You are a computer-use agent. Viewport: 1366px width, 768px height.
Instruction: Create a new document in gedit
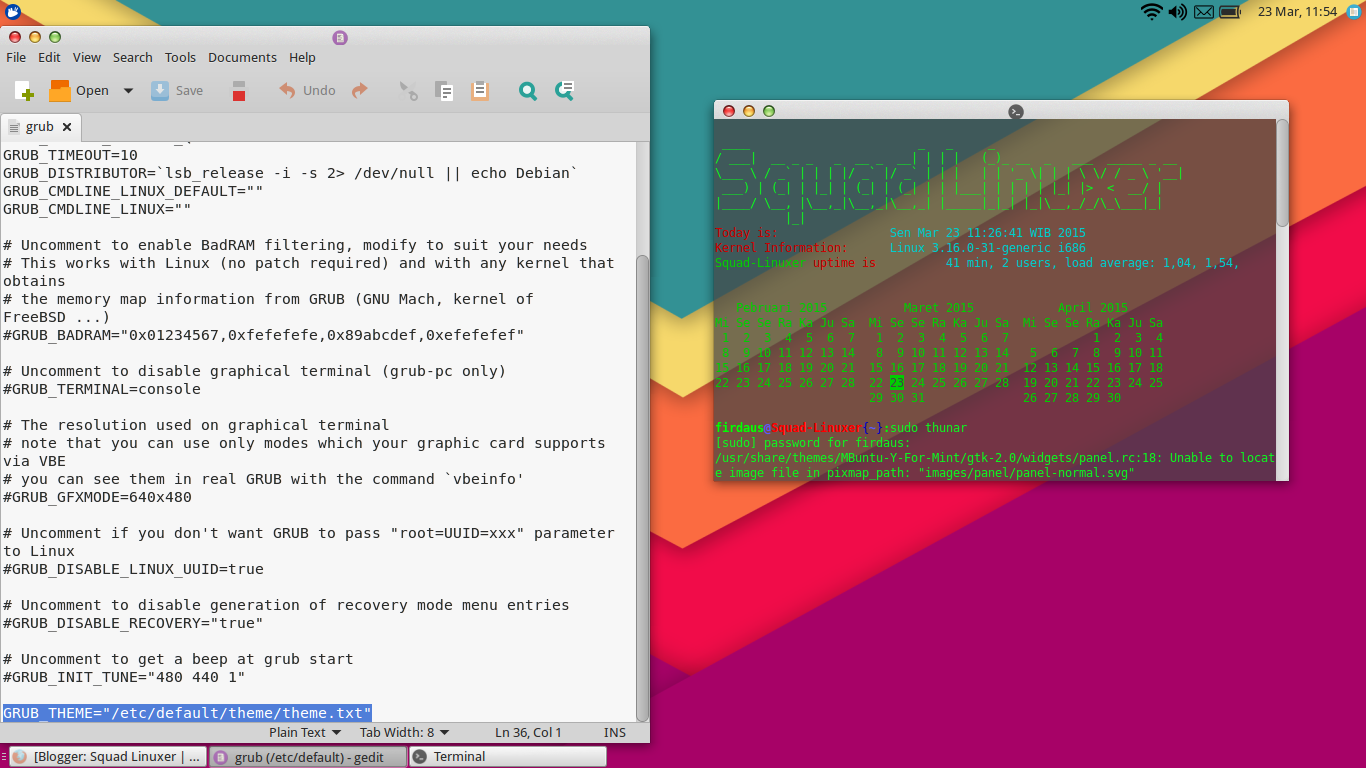[x=23, y=90]
